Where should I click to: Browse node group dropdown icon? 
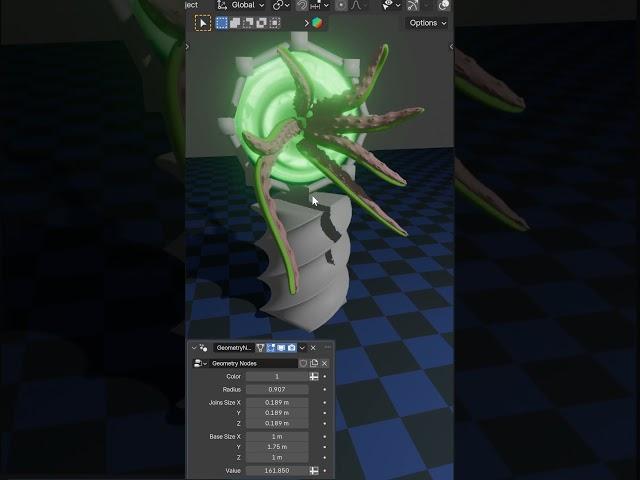click(x=200, y=363)
